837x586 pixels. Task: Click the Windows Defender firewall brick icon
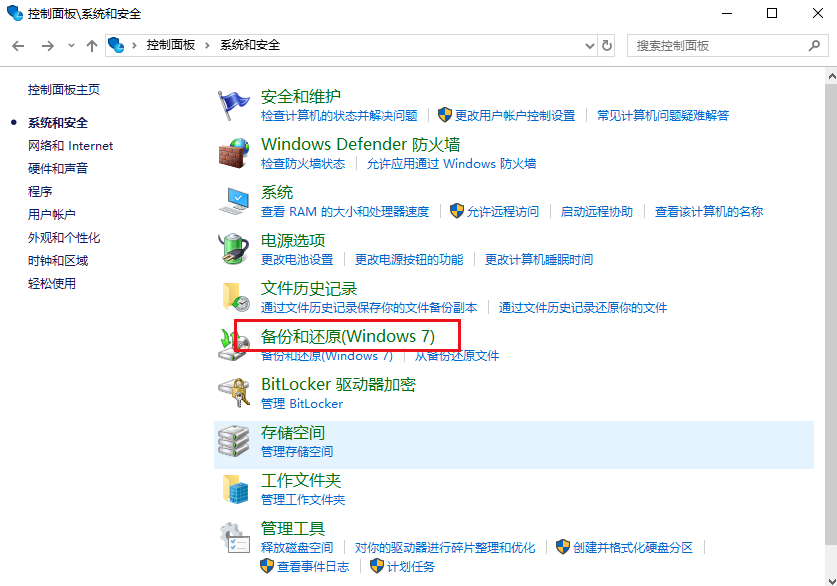tap(233, 153)
